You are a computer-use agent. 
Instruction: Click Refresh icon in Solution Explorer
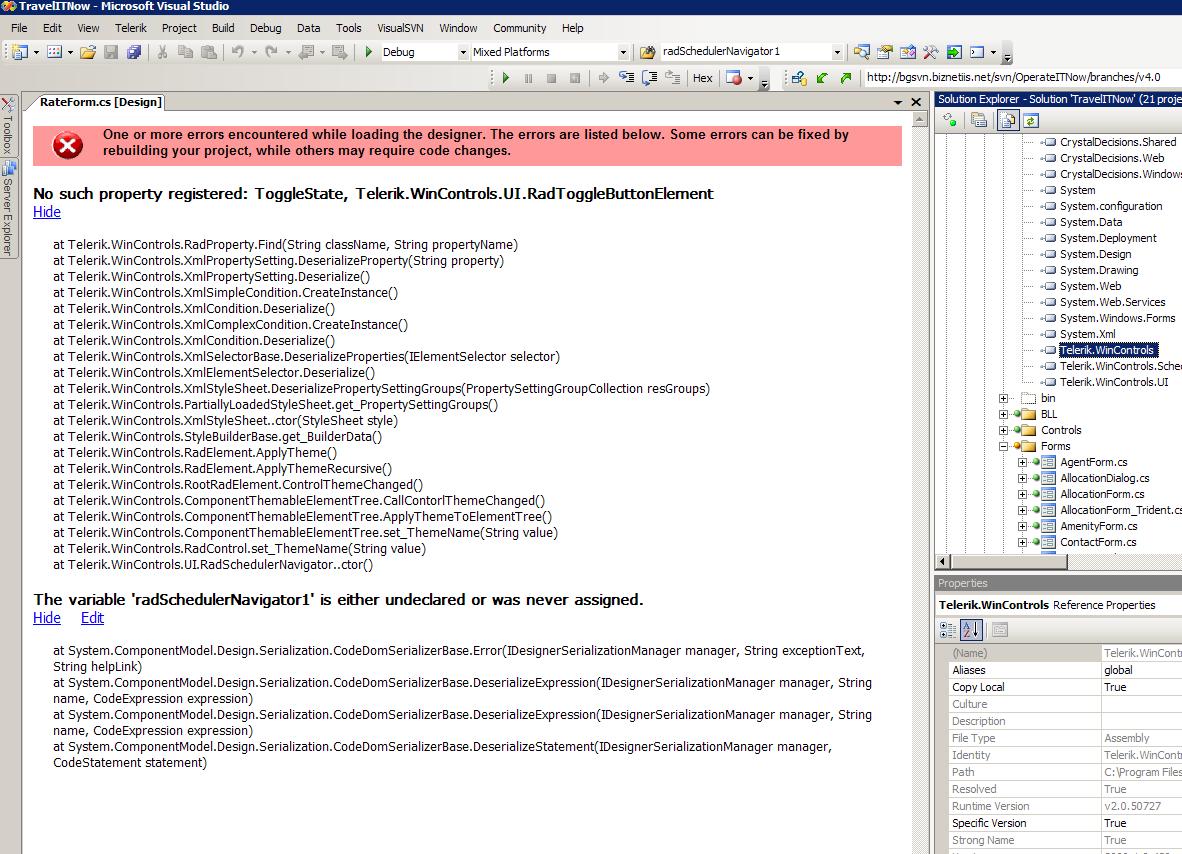pyautogui.click(x=1031, y=120)
